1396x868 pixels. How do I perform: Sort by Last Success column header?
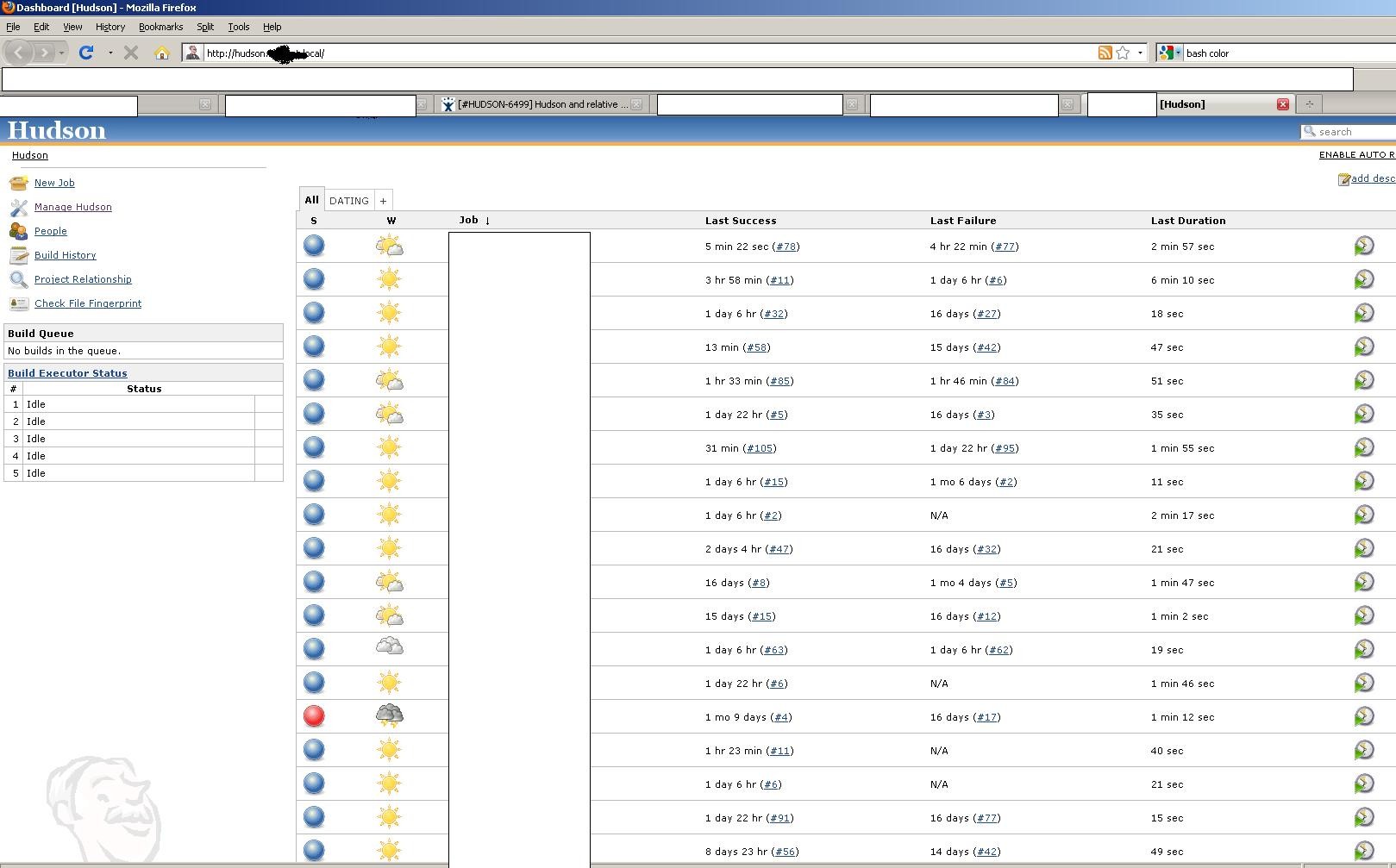tap(741, 221)
